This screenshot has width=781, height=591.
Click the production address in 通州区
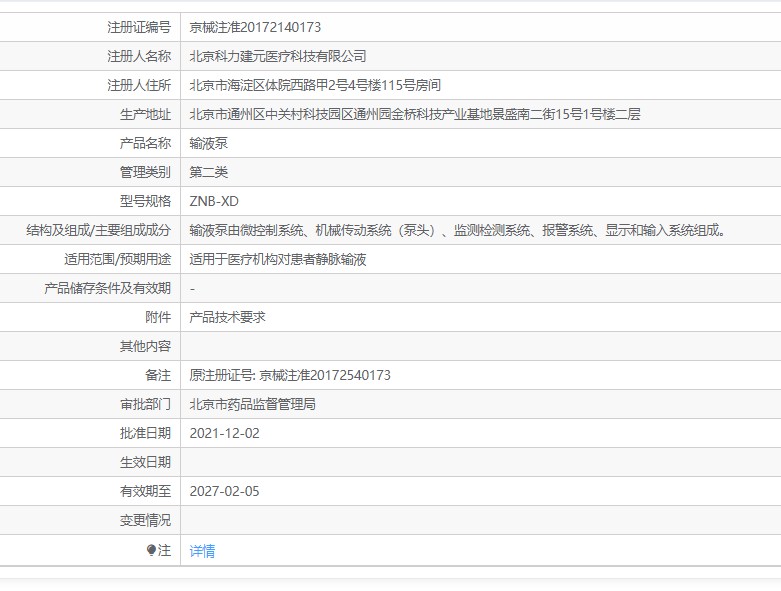415,114
